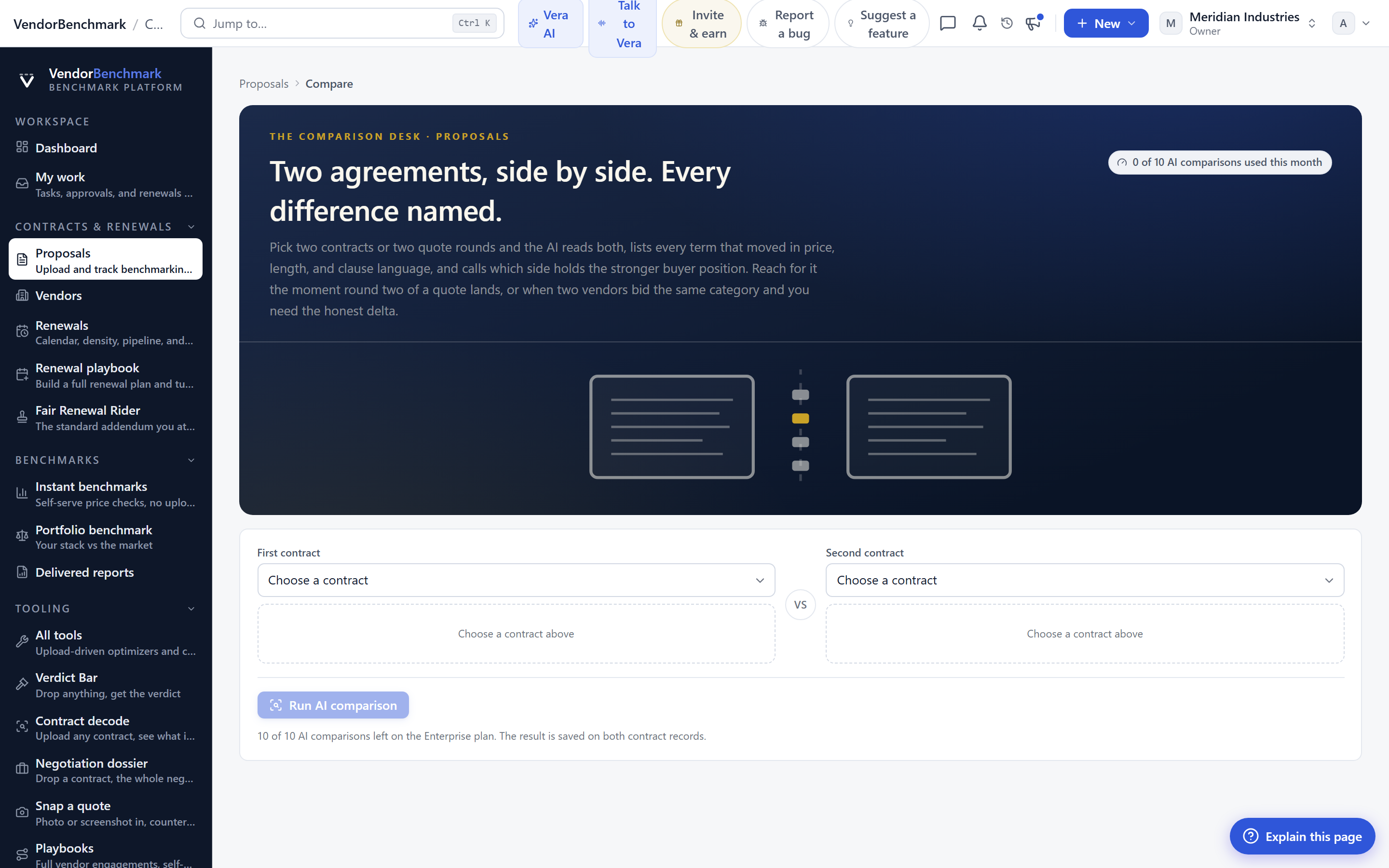Click the Renewal playbook icon
Screen dimensions: 1389x868
click(22, 375)
